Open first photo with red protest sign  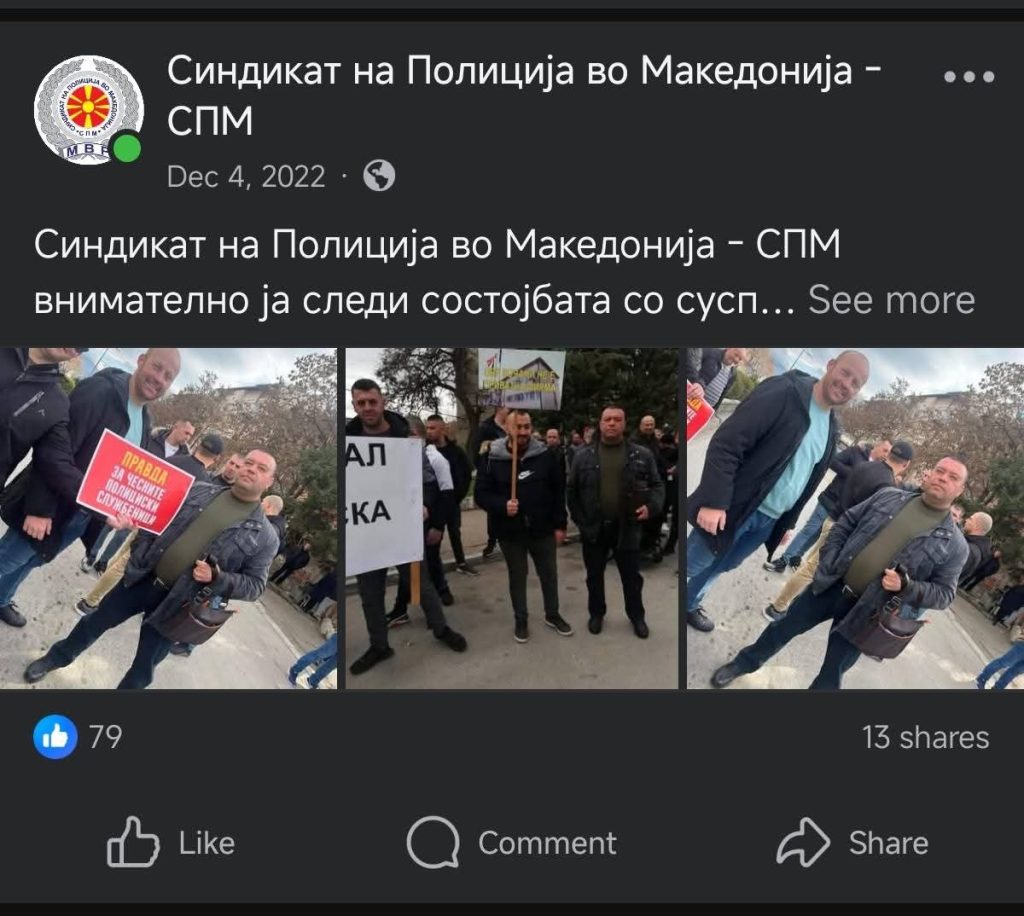pyautogui.click(x=168, y=518)
